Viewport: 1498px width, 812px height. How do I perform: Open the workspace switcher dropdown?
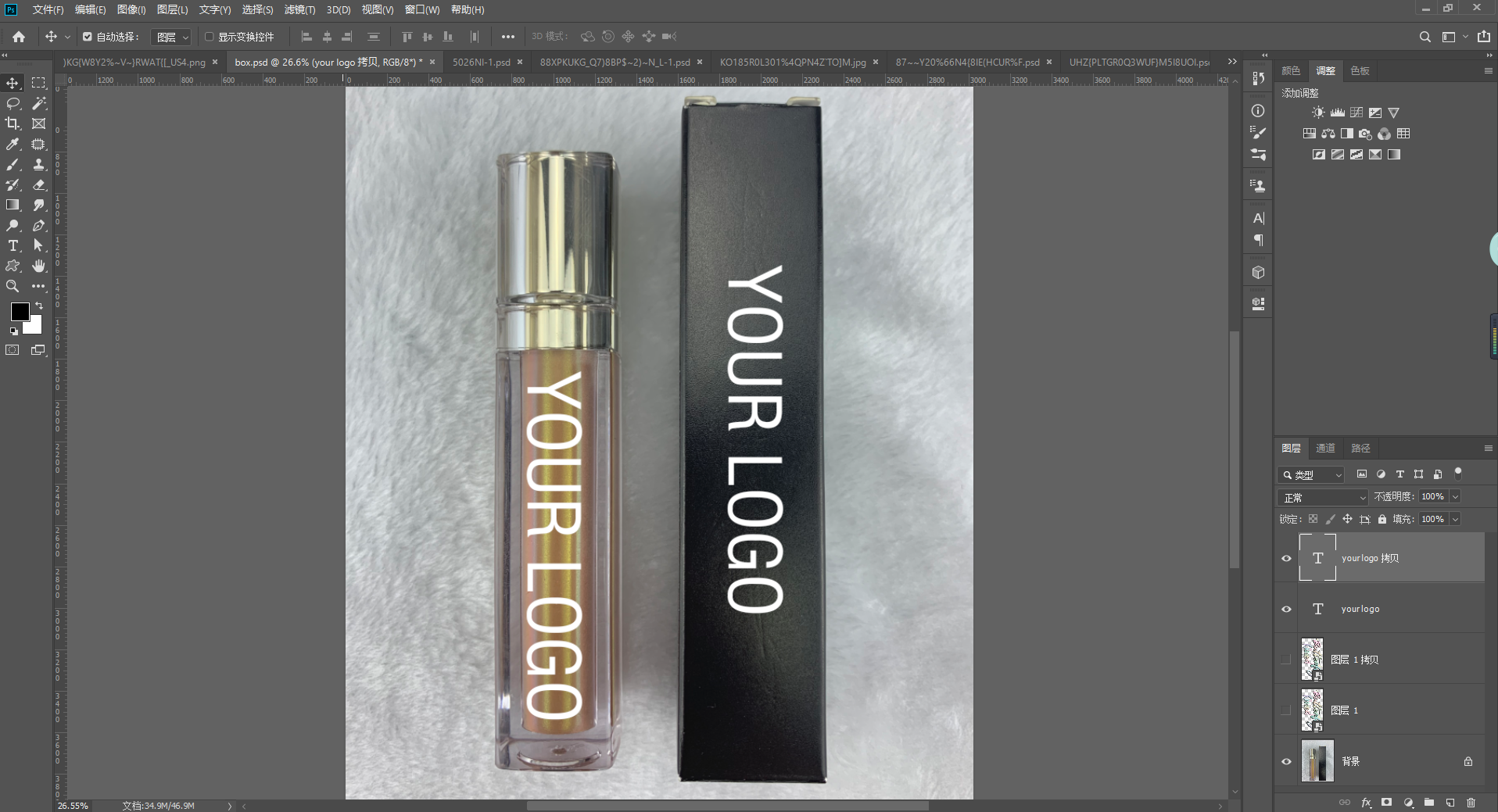1453,37
